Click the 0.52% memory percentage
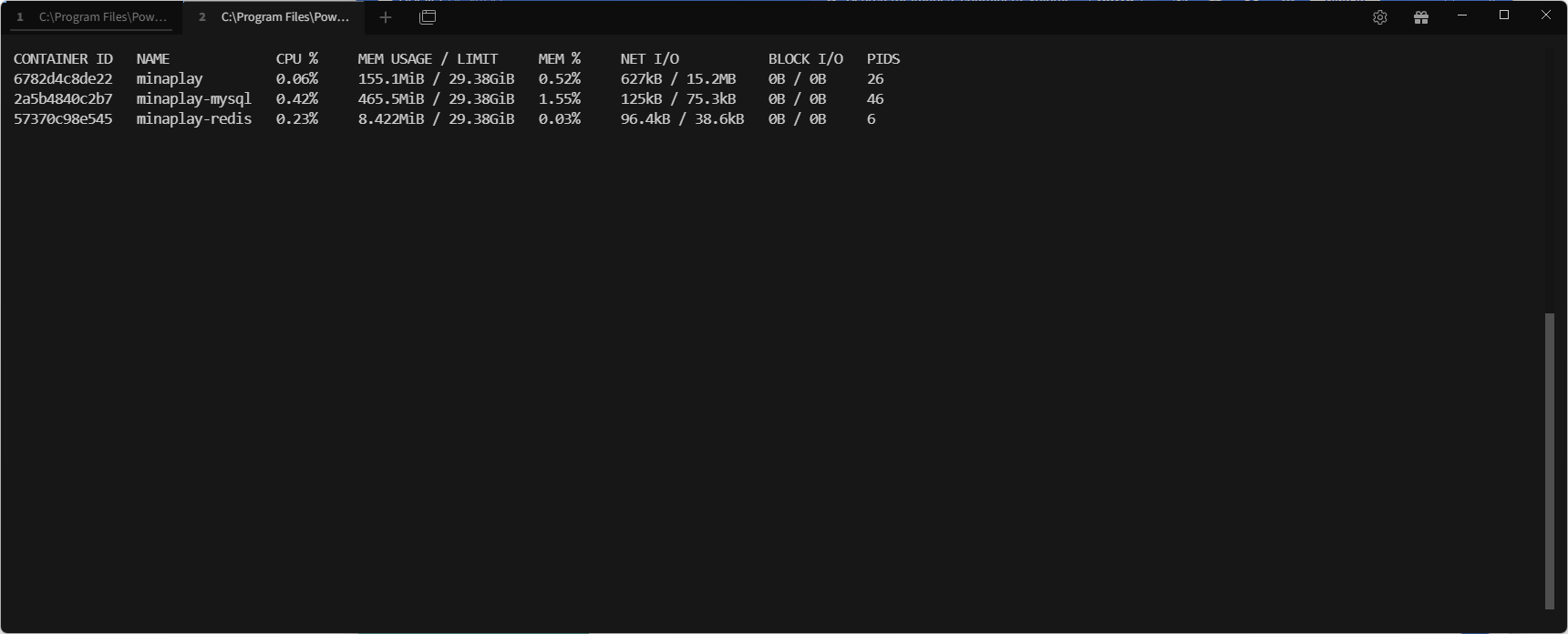 [x=559, y=79]
